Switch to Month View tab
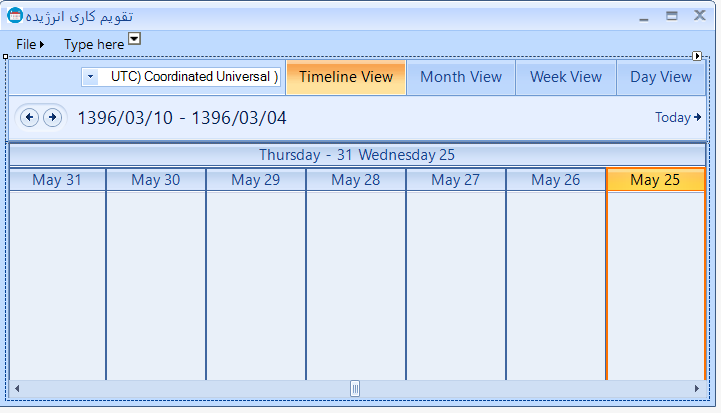 (461, 77)
